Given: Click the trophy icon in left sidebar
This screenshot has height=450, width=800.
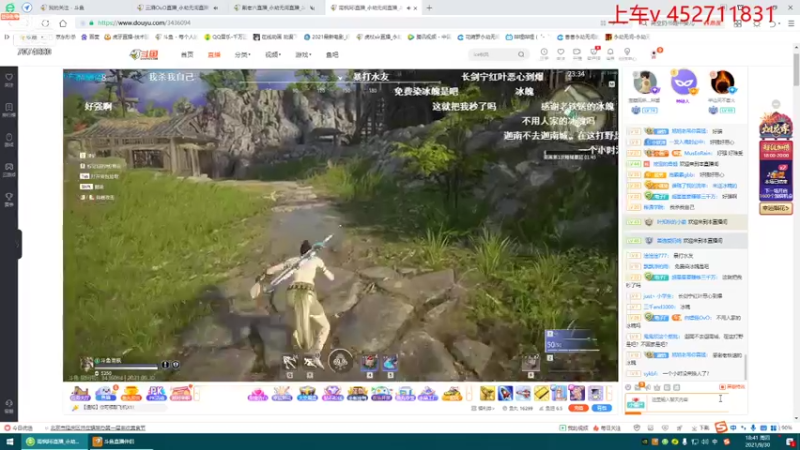Looking at the screenshot, I should point(9,196).
